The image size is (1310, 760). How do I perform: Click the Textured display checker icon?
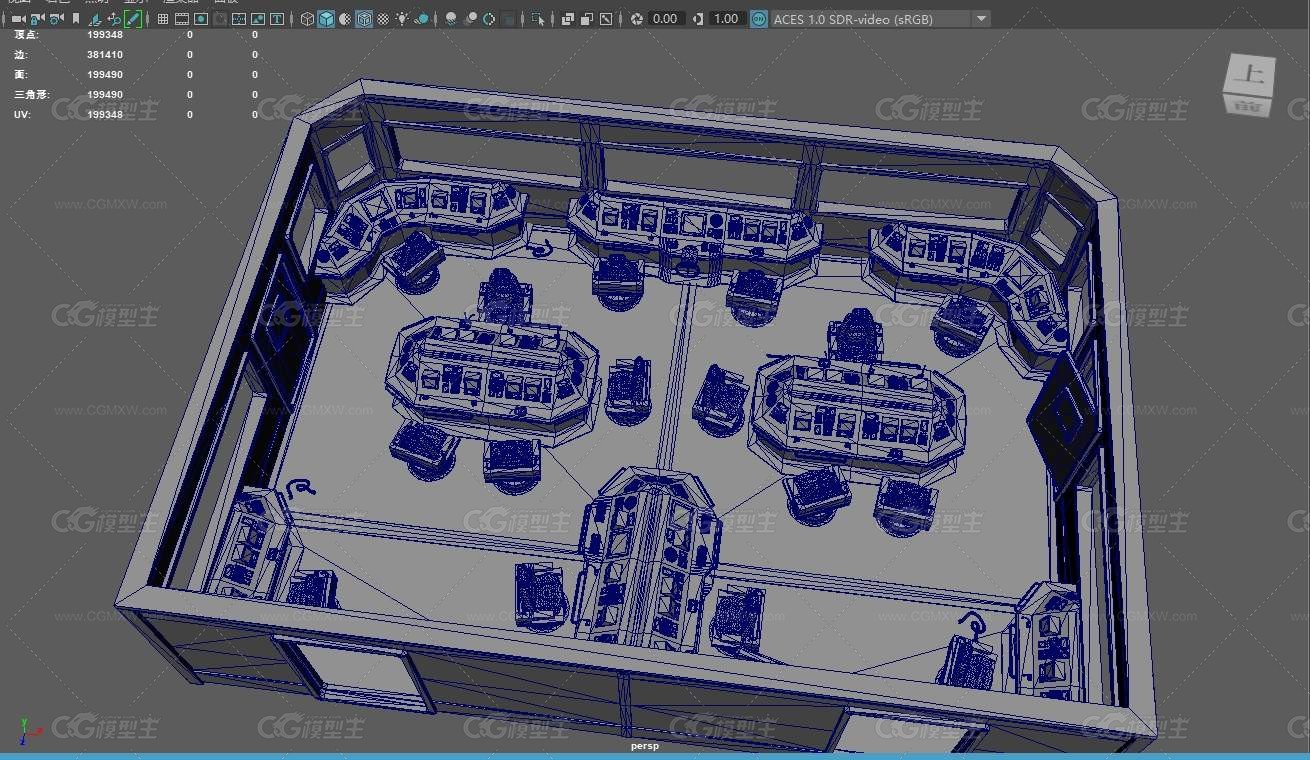[x=384, y=19]
